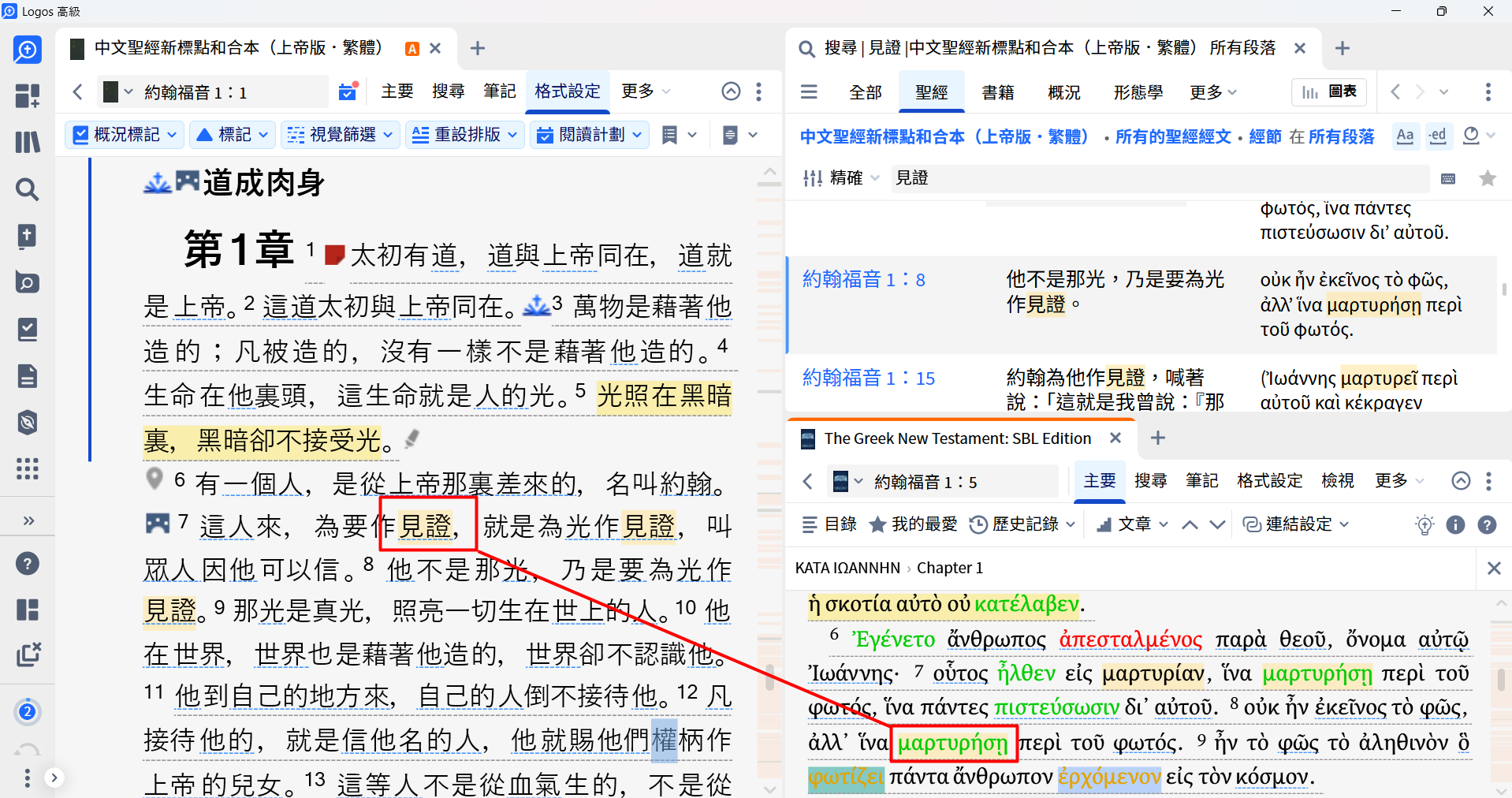Open the 文章 navigation dropdown
The height and width of the screenshot is (798, 1512).
click(x=1133, y=524)
